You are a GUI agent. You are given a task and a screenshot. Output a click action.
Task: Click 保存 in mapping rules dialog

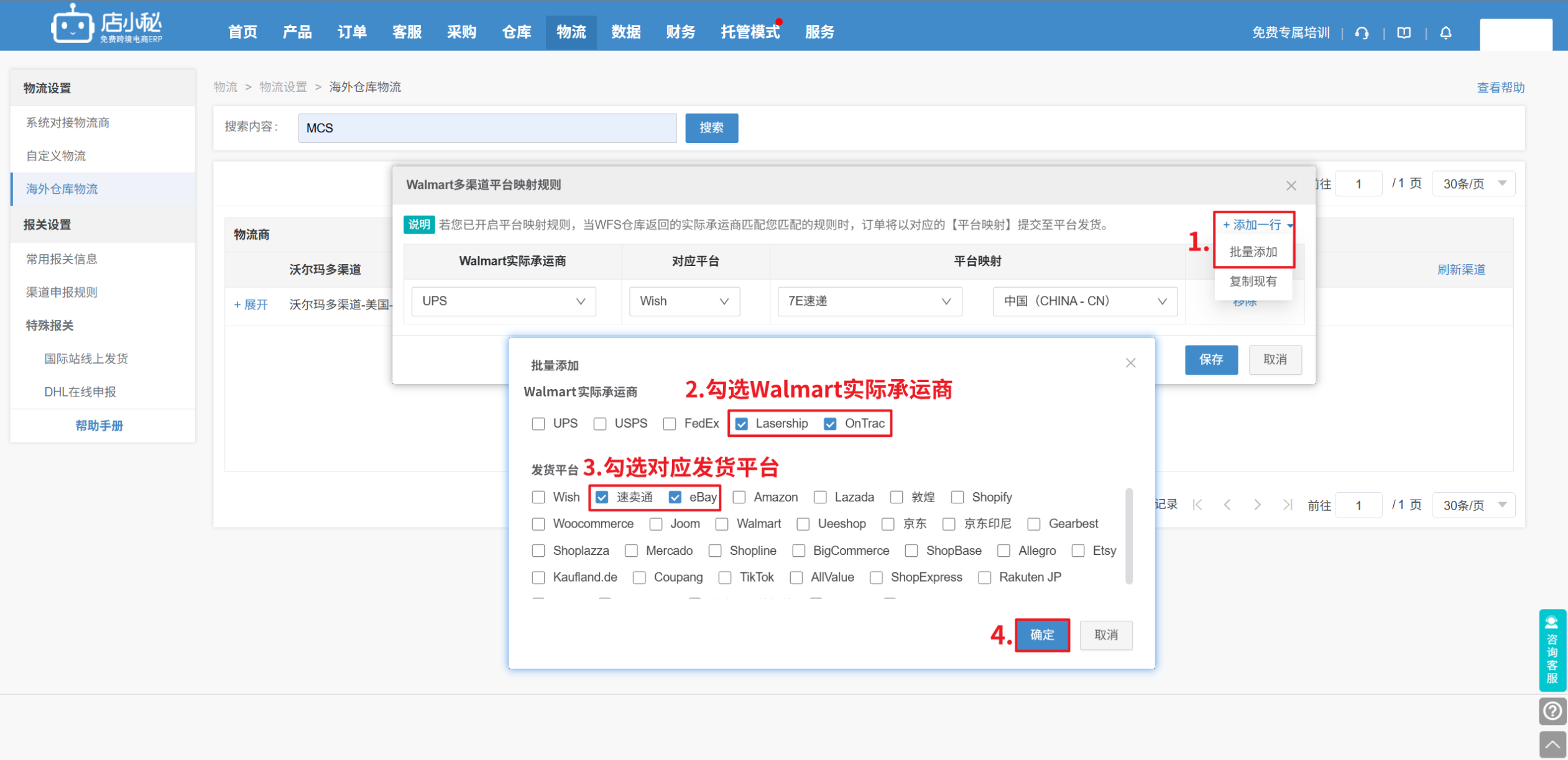pyautogui.click(x=1211, y=360)
